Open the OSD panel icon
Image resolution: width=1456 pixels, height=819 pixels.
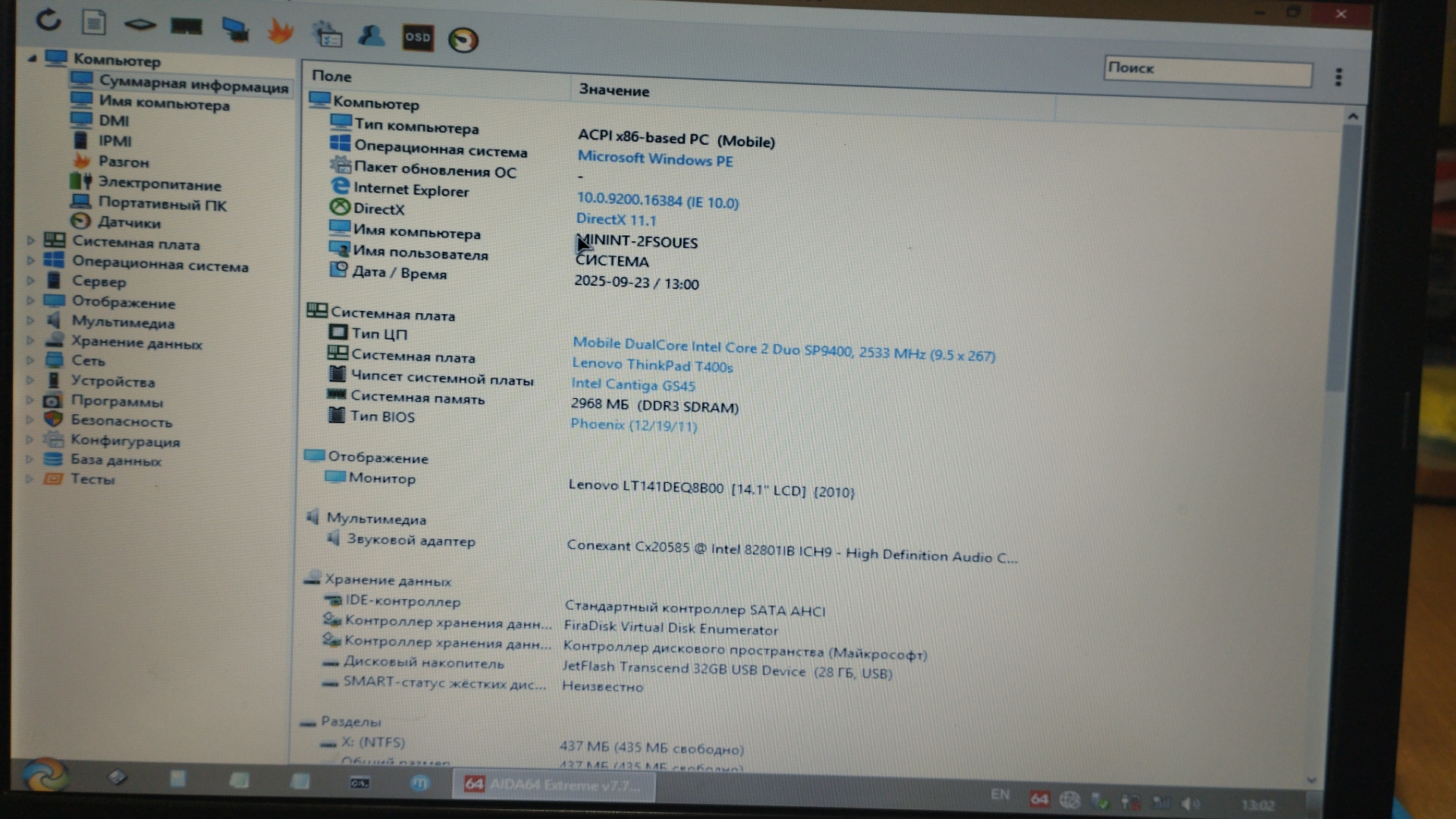pyautogui.click(x=417, y=37)
